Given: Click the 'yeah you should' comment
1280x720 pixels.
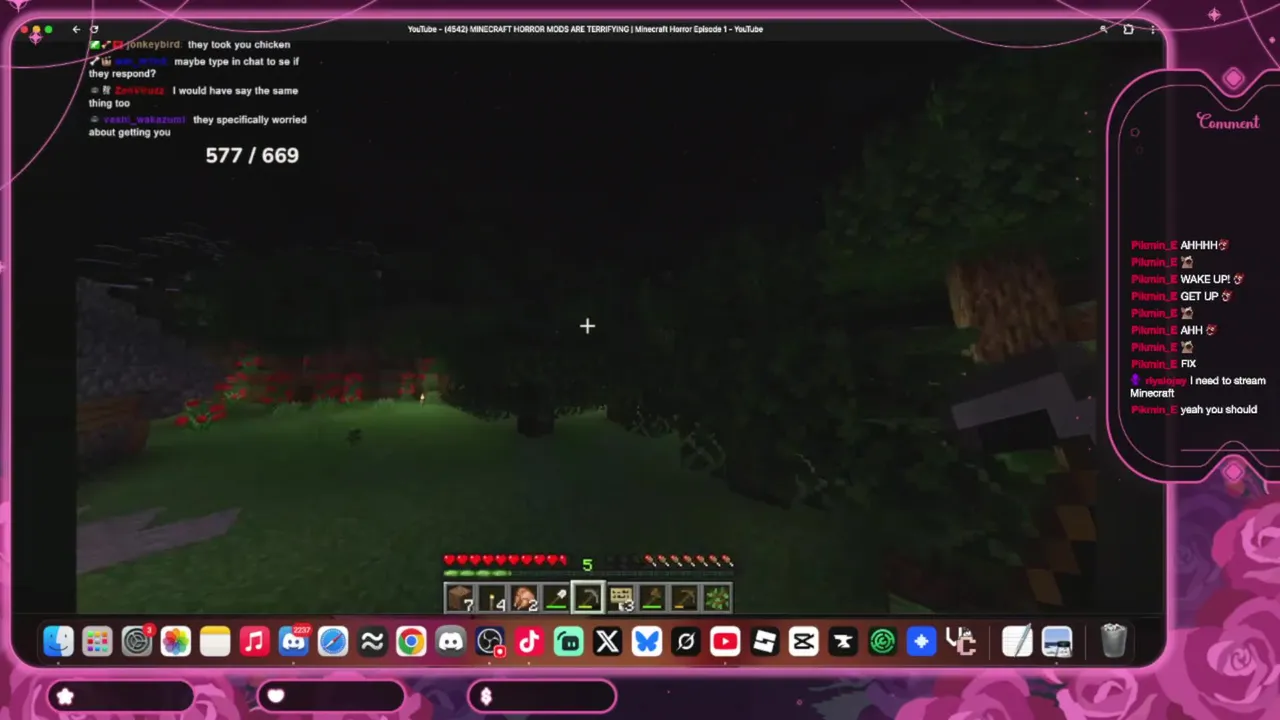Looking at the screenshot, I should pos(1194,410).
